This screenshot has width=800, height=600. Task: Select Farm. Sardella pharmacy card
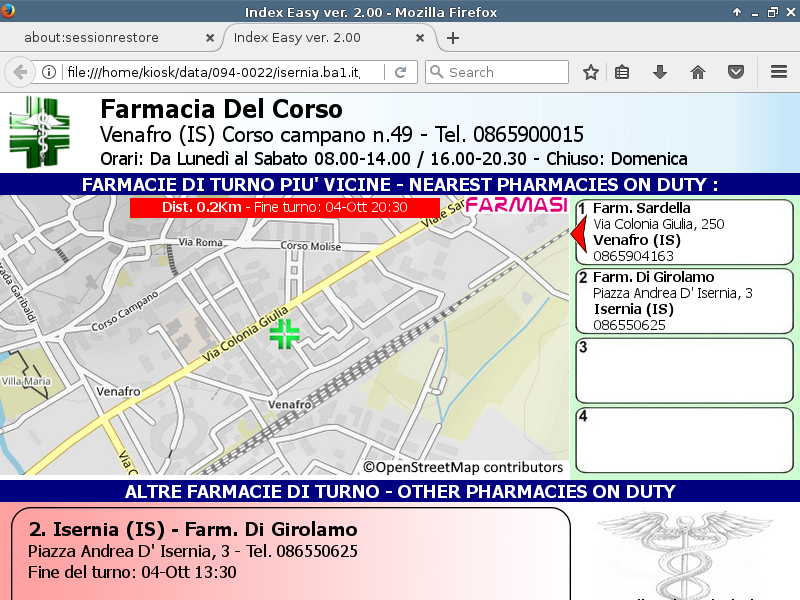(x=684, y=232)
